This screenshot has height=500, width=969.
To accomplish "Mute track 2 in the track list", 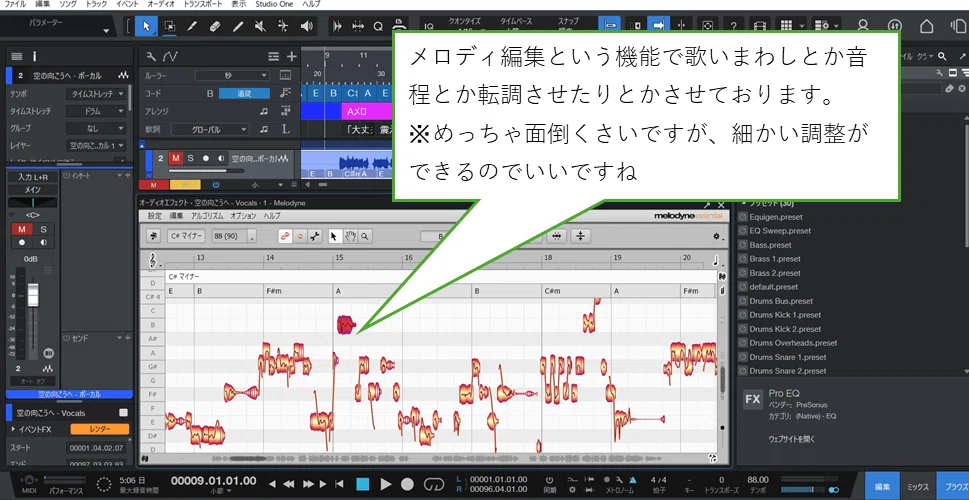I will [176, 158].
